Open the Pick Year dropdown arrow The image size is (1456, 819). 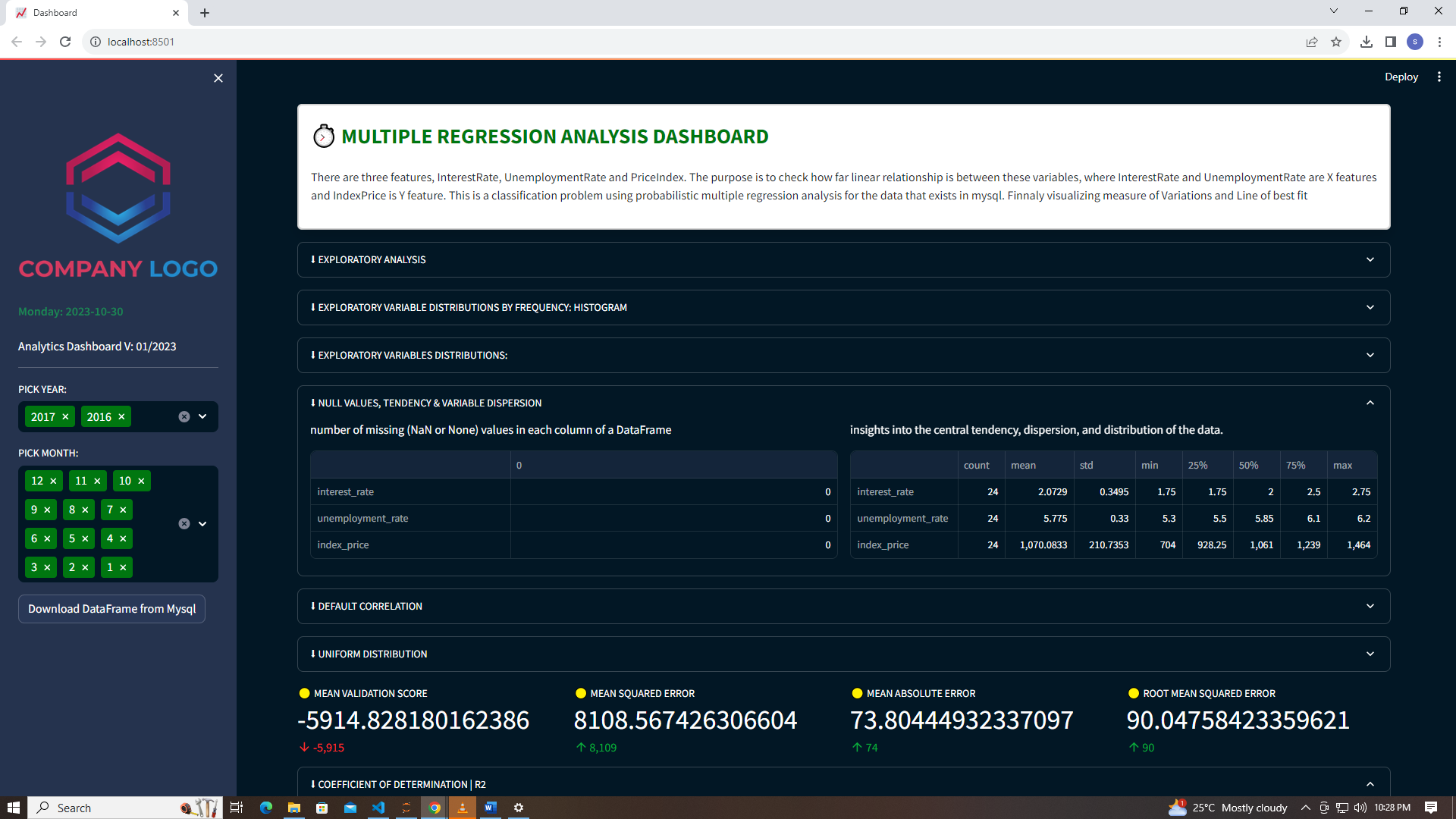click(202, 416)
